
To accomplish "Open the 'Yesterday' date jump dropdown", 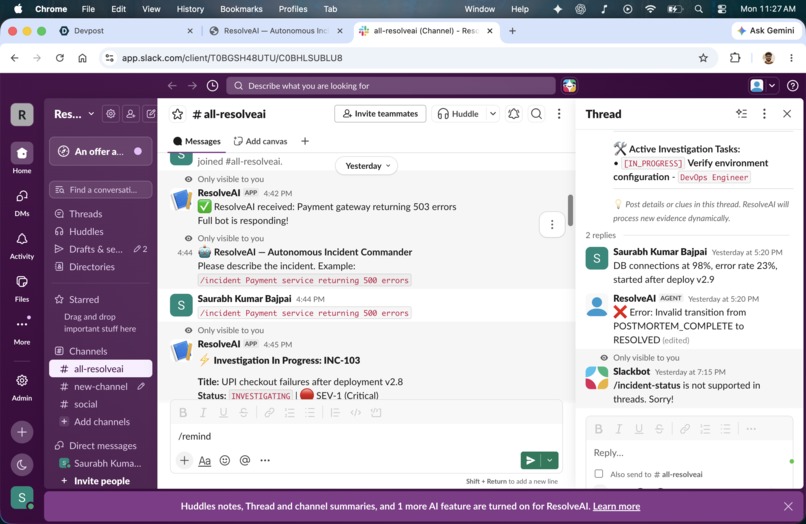I will (367, 166).
